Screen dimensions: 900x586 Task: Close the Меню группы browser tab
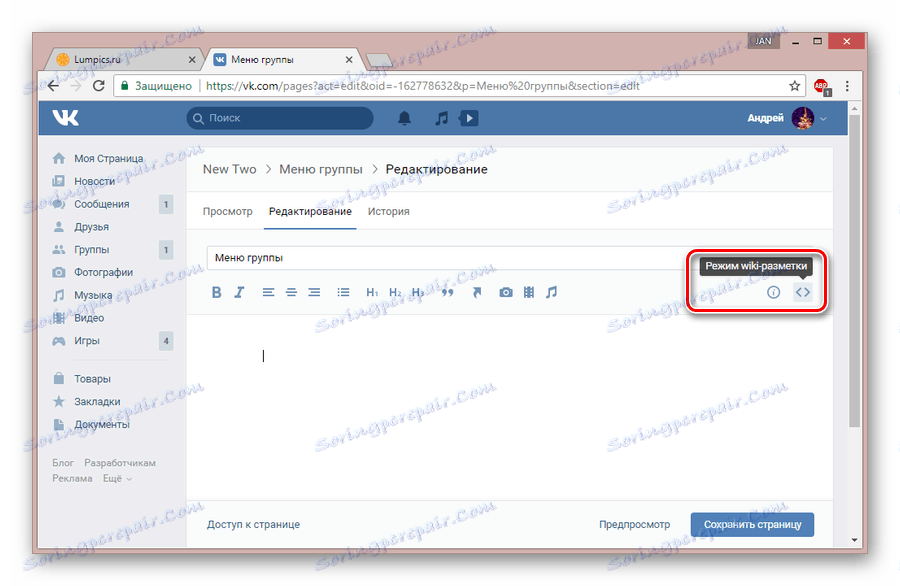349,60
